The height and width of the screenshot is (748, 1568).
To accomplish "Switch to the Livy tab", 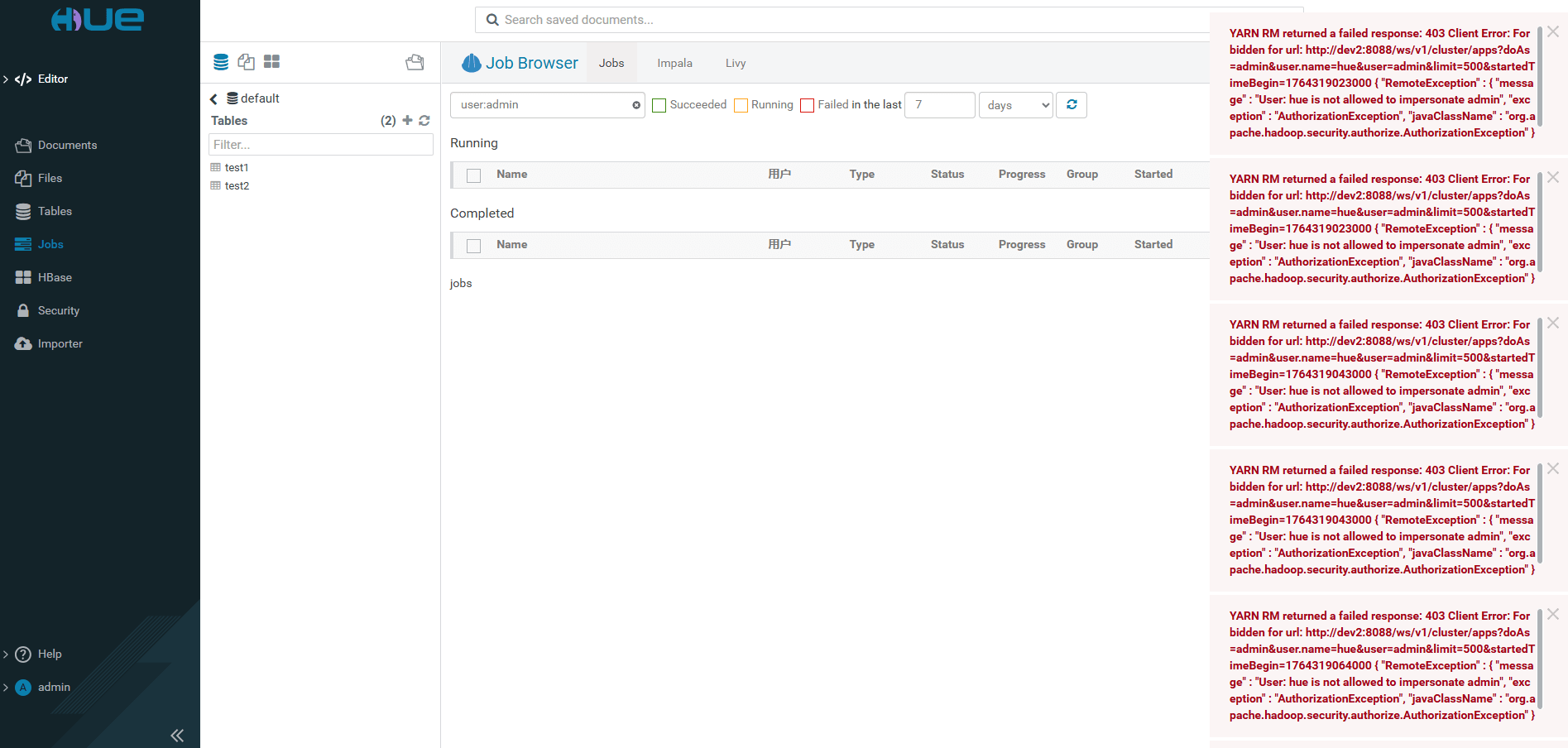I will click(x=736, y=63).
